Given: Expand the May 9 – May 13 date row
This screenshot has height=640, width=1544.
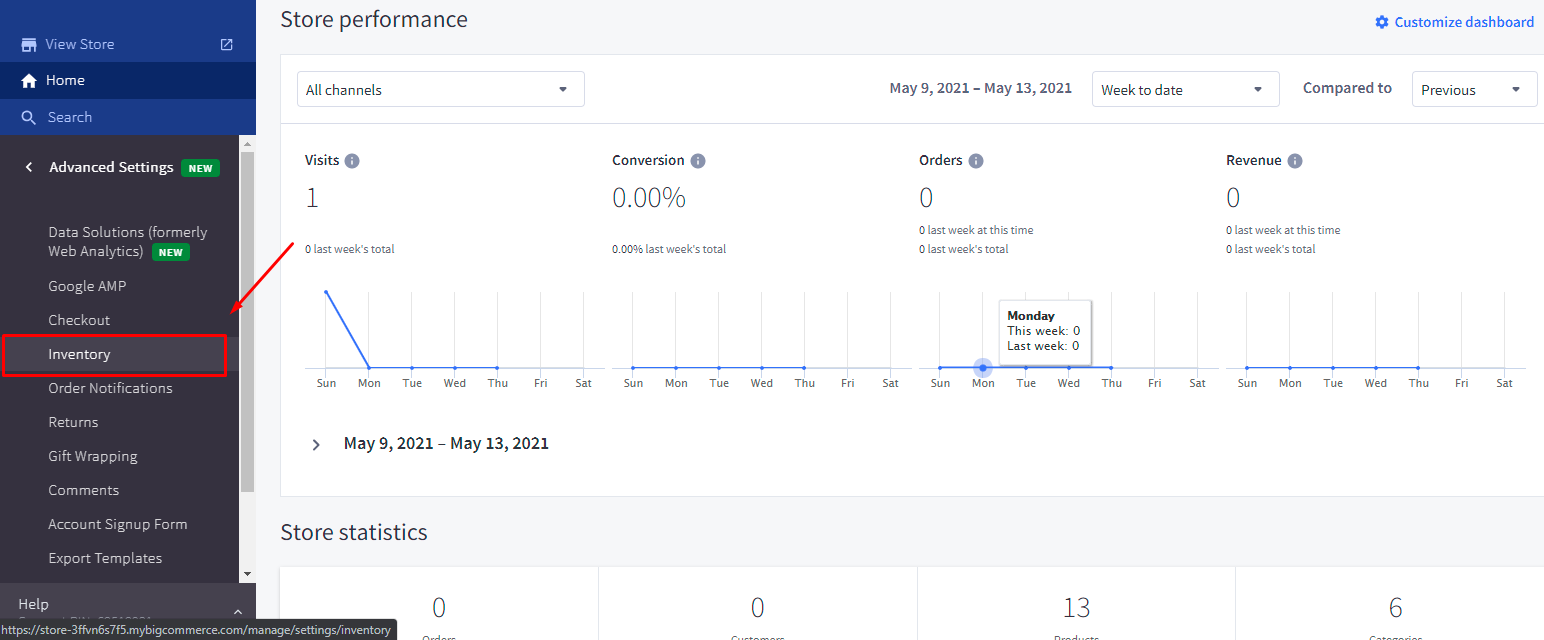Looking at the screenshot, I should click(x=316, y=444).
